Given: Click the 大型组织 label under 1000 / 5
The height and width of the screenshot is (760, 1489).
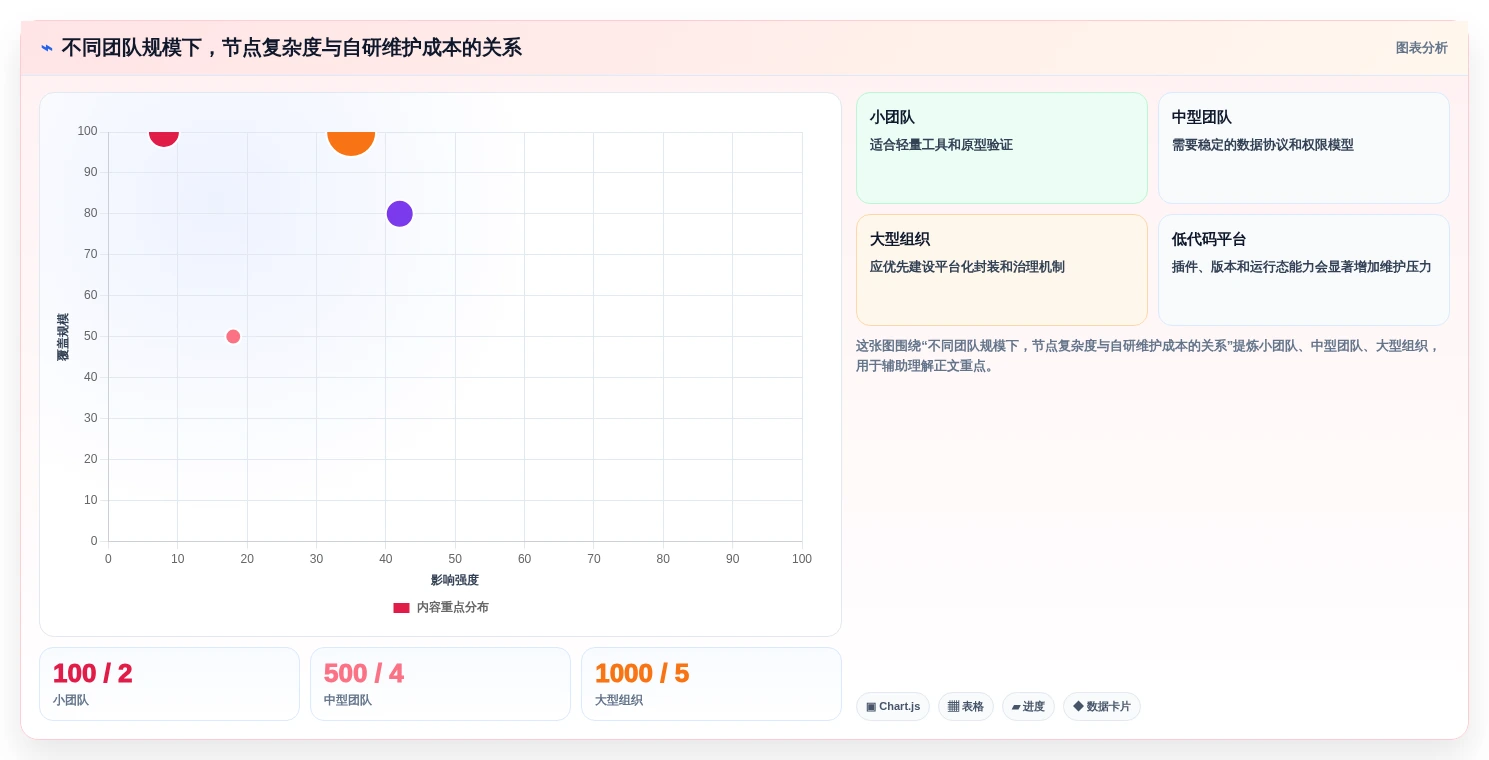Looking at the screenshot, I should pyautogui.click(x=619, y=701).
